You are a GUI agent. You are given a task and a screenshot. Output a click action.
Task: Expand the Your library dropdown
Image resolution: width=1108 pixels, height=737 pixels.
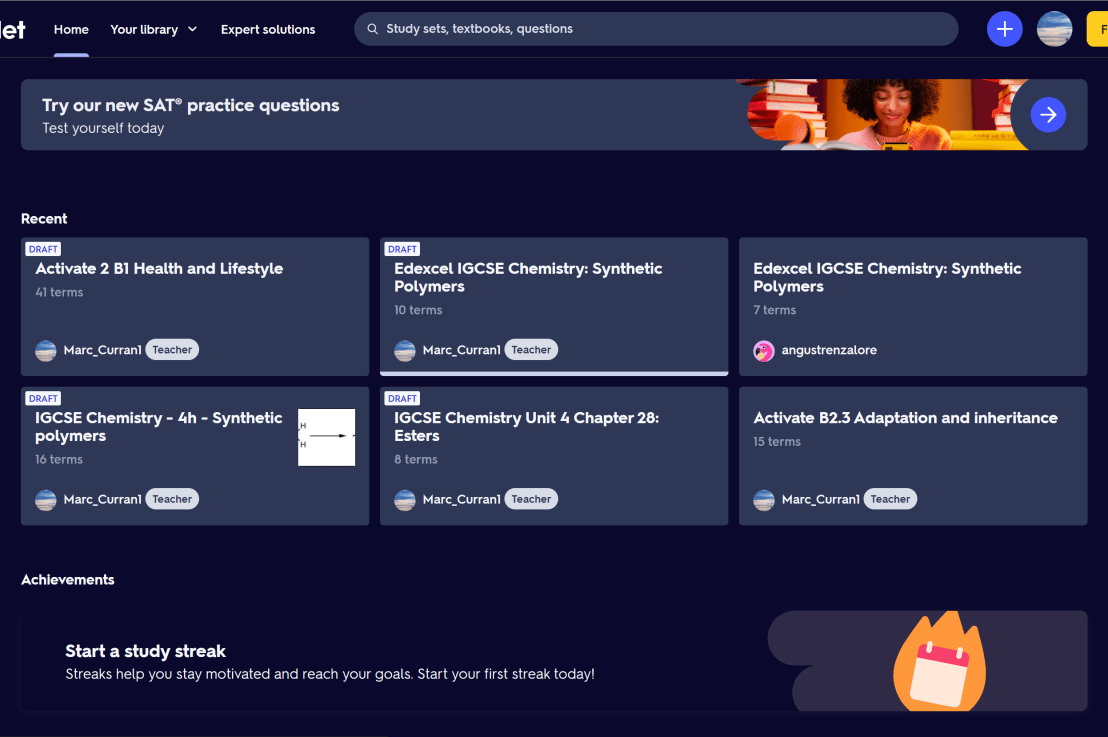coord(145,29)
